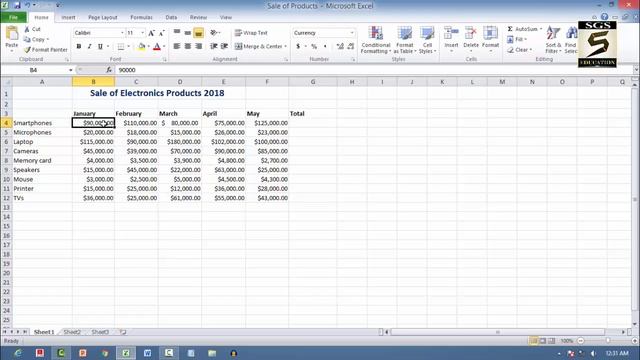The width and height of the screenshot is (640, 360).
Task: Switch to the Insert ribbon tab
Action: (68, 18)
